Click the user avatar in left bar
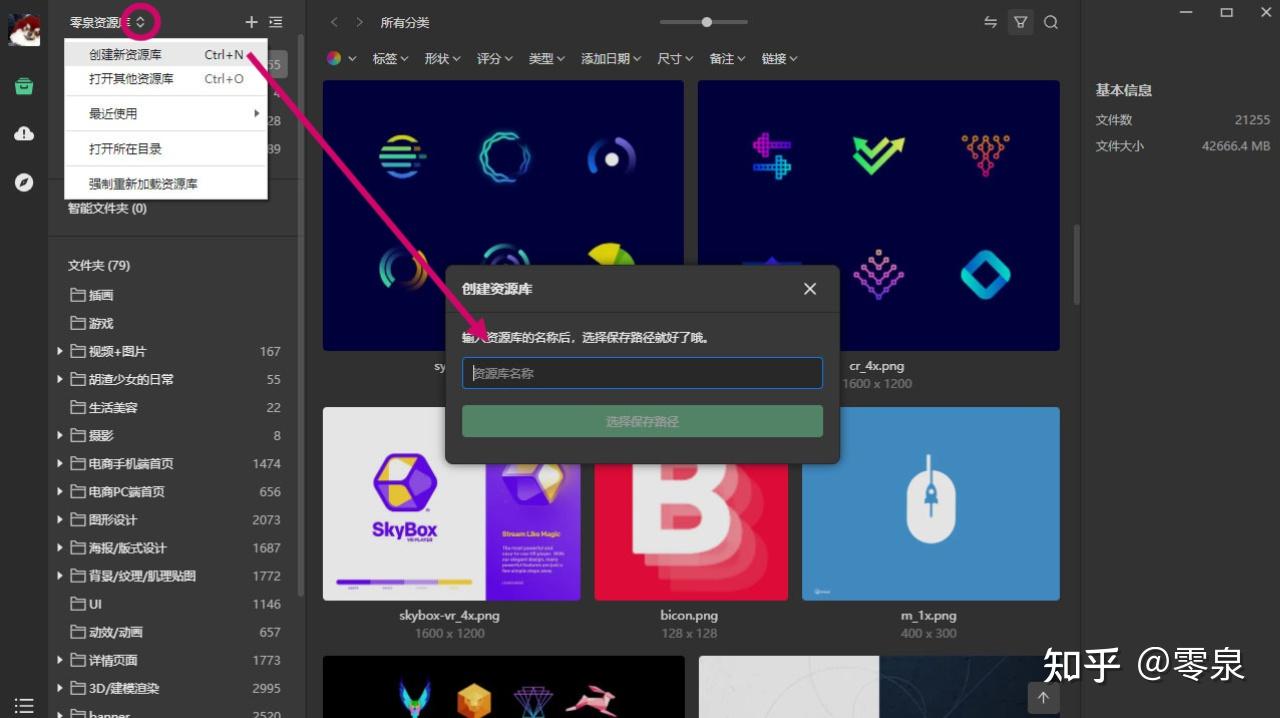Image resolution: width=1280 pixels, height=718 pixels. [x=24, y=30]
